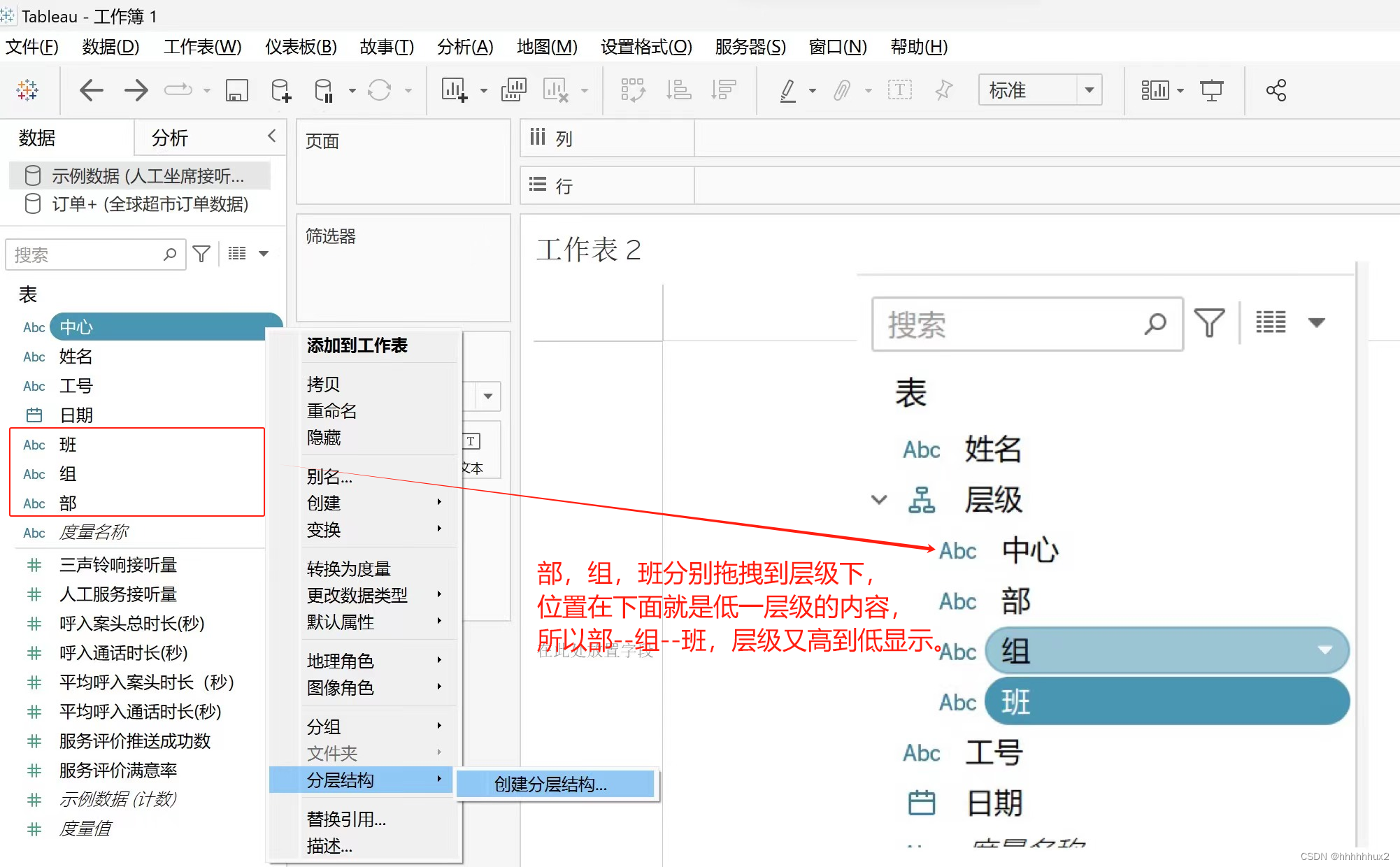The height and width of the screenshot is (867, 1400).
Task: Click the swap rows and columns icon
Action: click(x=632, y=90)
